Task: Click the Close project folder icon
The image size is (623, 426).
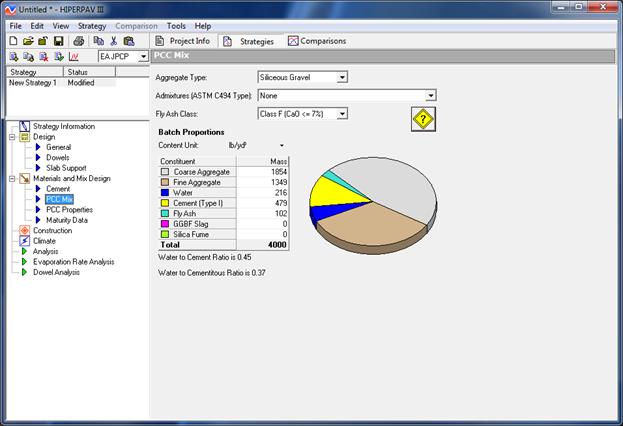Action: [x=43, y=41]
